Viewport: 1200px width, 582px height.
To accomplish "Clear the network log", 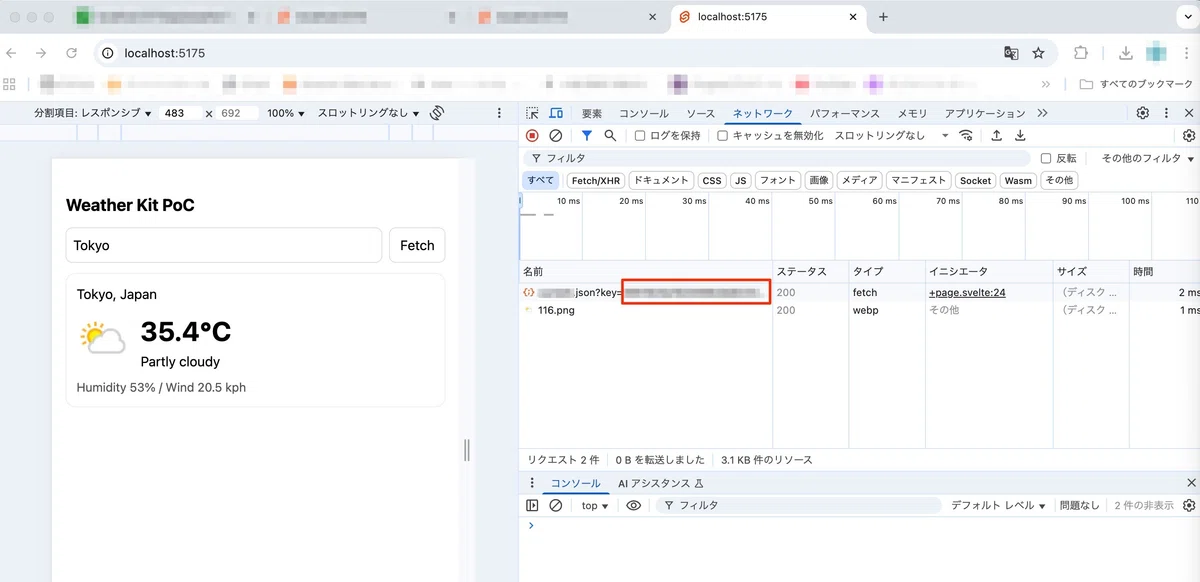I will [x=555, y=135].
